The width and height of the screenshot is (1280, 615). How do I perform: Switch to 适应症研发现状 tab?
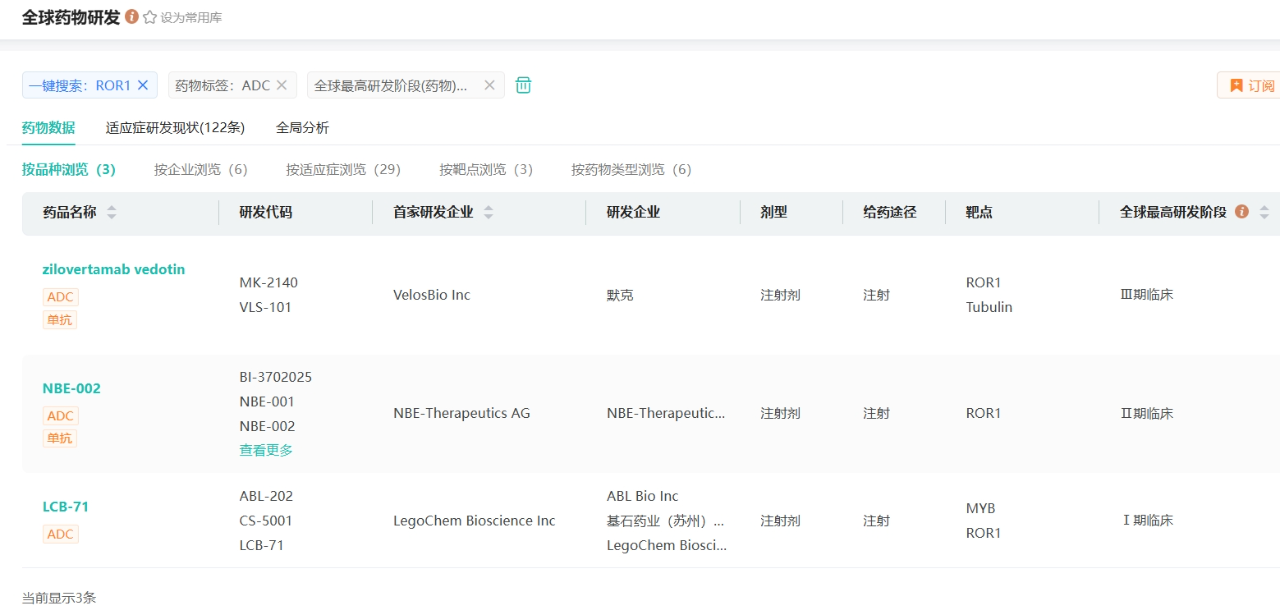(x=175, y=128)
